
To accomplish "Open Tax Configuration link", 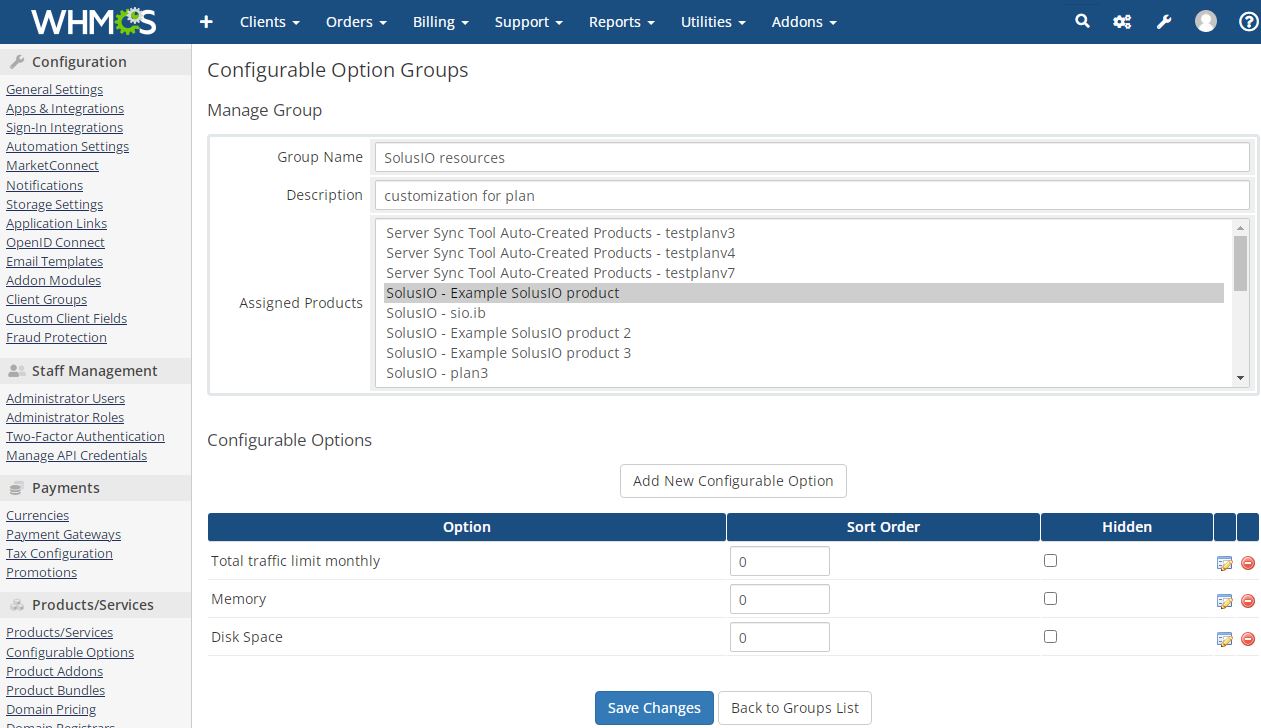I will 59,553.
